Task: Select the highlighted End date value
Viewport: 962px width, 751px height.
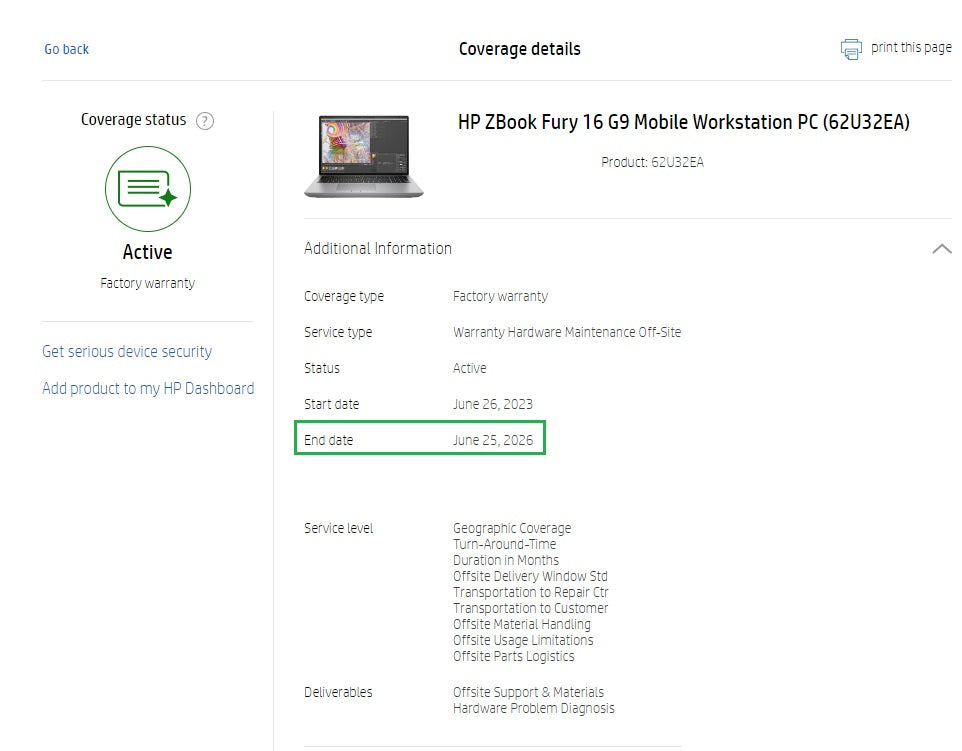Action: pyautogui.click(x=494, y=439)
